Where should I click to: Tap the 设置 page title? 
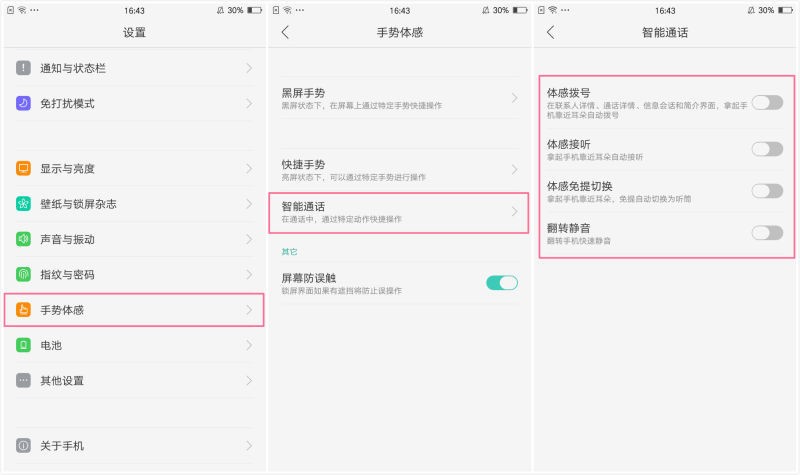[x=134, y=33]
